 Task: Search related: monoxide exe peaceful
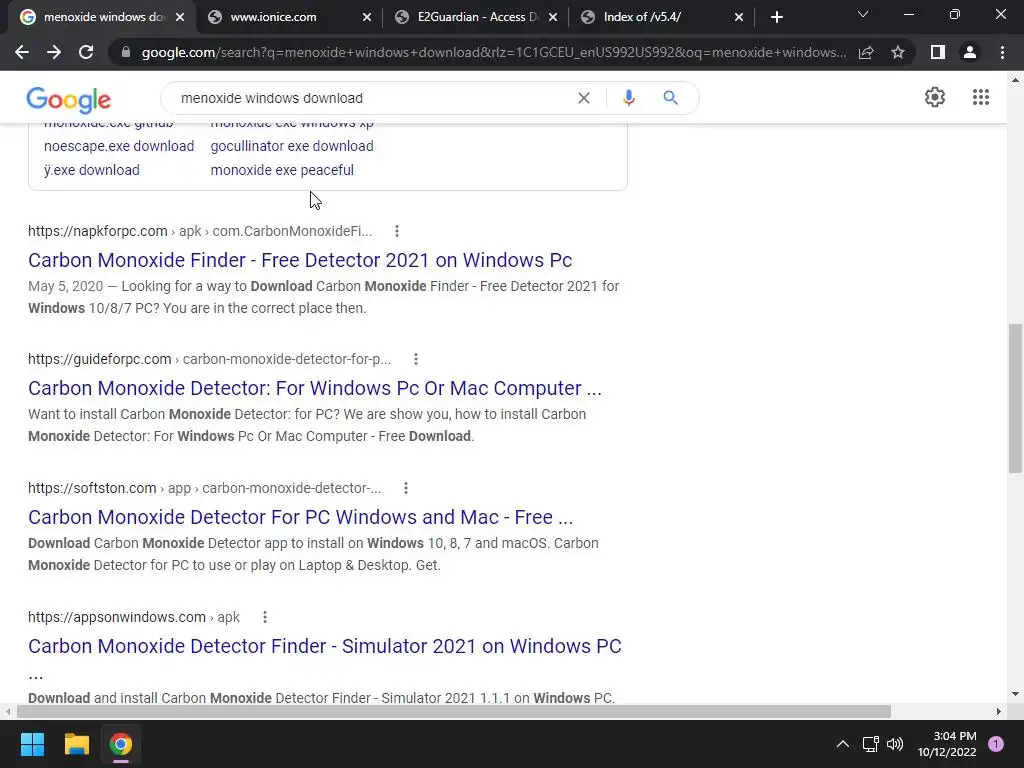[x=282, y=170]
